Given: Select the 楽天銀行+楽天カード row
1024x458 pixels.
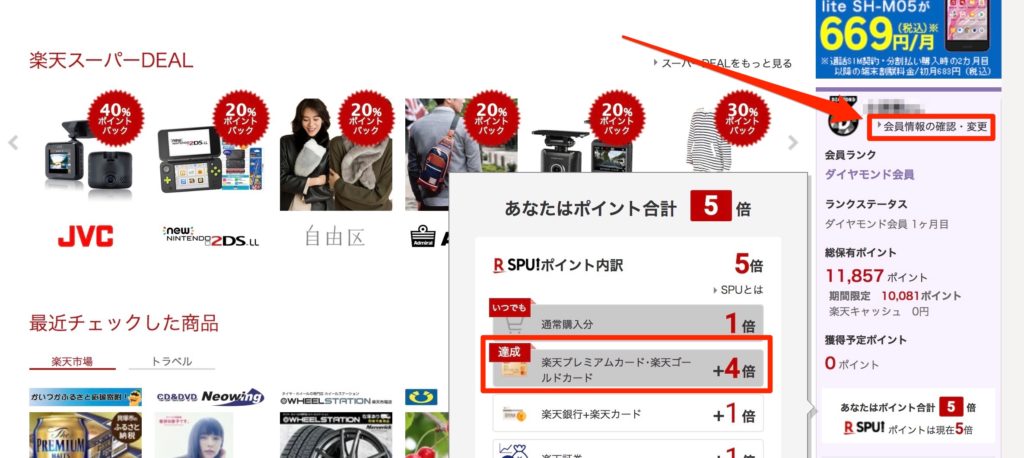Looking at the screenshot, I should 628,414.
